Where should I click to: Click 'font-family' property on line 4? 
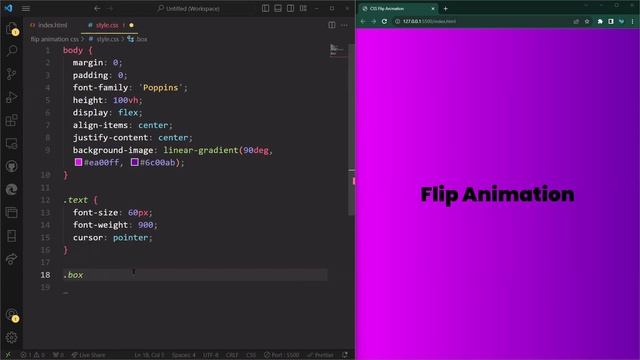click(x=100, y=88)
